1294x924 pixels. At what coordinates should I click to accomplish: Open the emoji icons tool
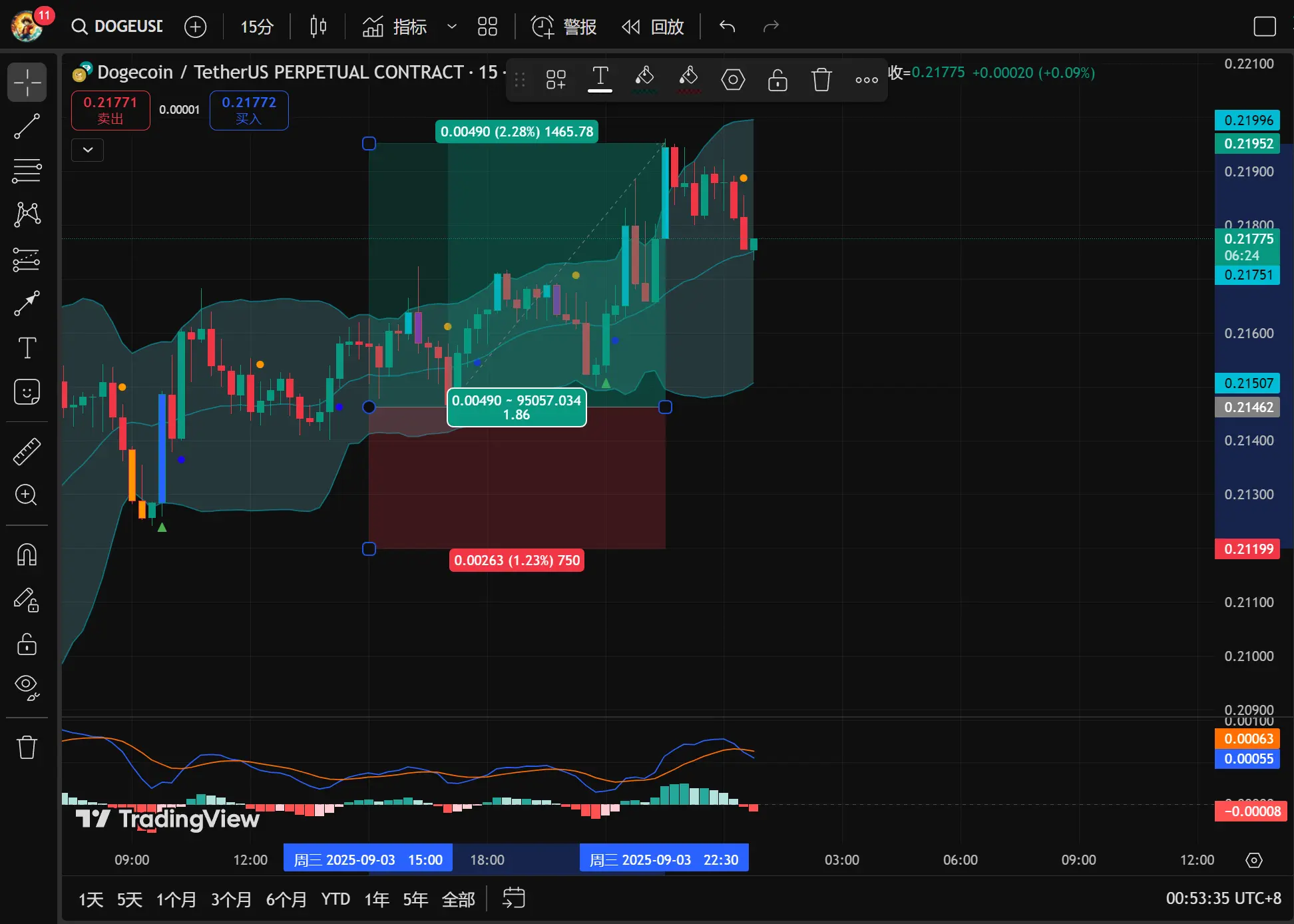[27, 392]
